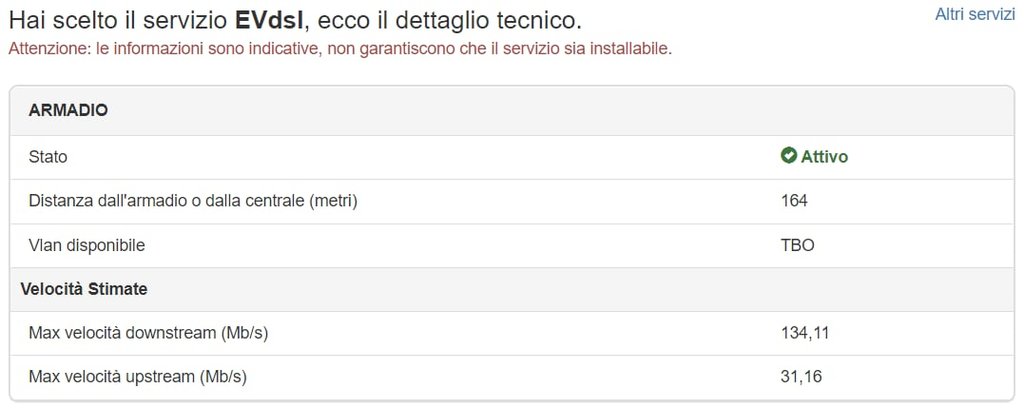Select the Stato row label
Screen dimensions: 1024x408
tap(48, 157)
